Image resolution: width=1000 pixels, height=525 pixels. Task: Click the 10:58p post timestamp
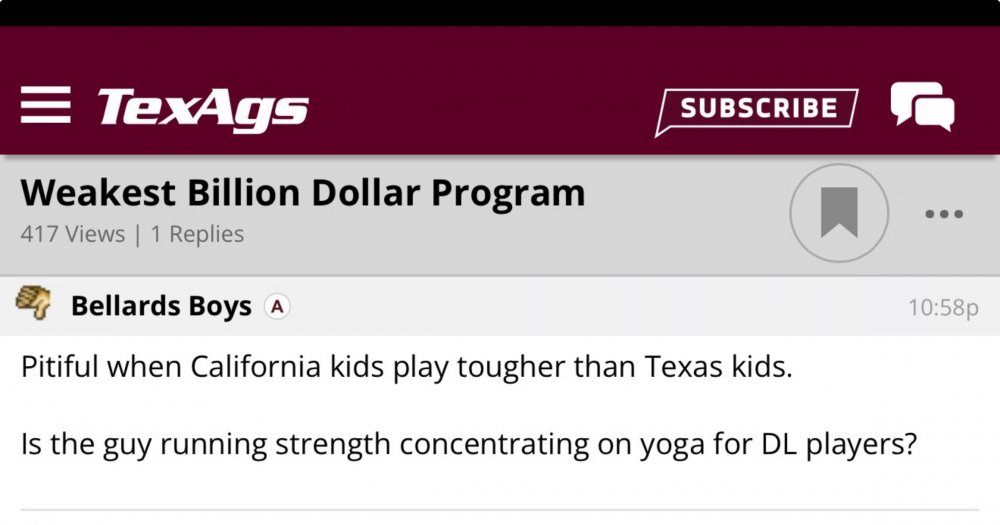[943, 308]
